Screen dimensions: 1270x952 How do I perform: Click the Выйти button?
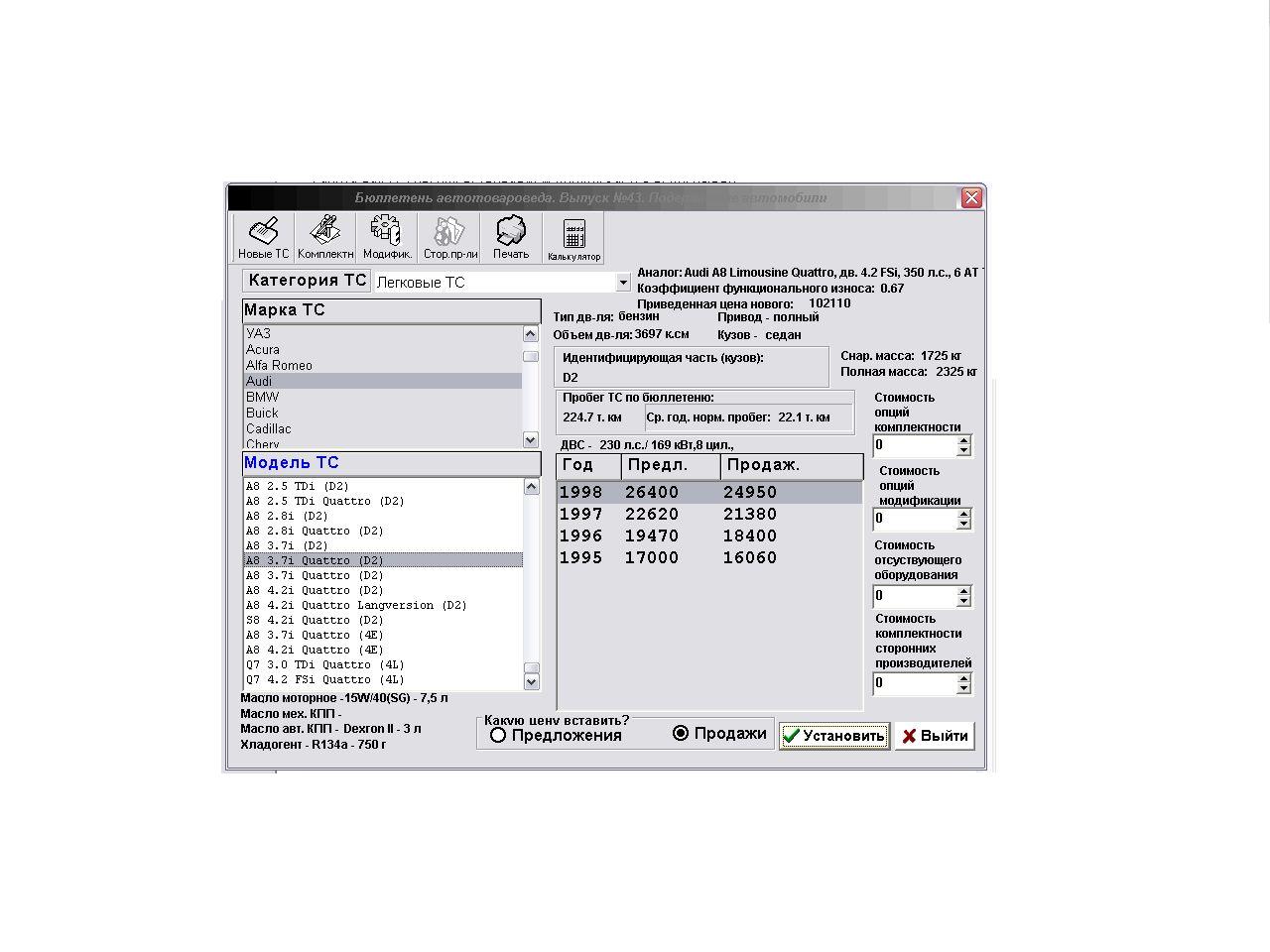(935, 736)
